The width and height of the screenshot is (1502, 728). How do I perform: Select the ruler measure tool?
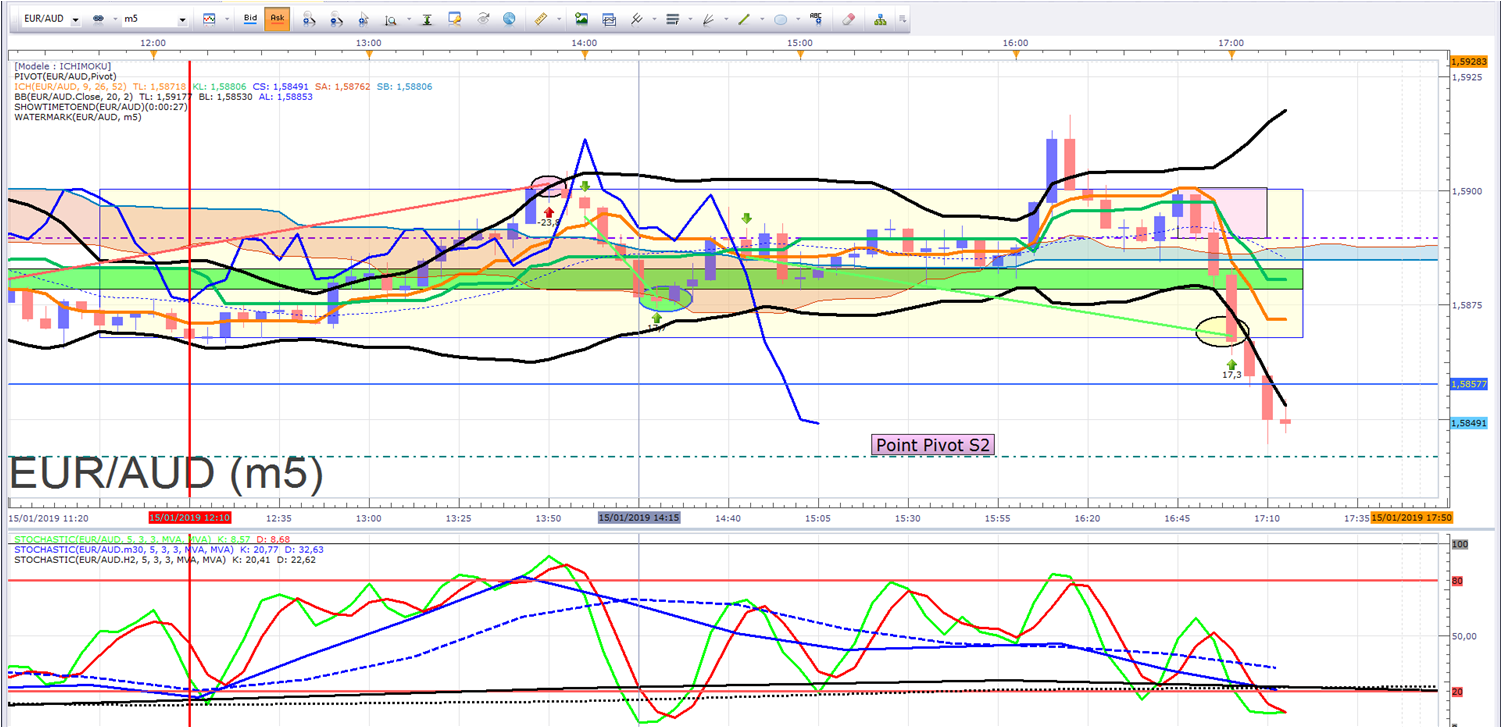(x=542, y=19)
